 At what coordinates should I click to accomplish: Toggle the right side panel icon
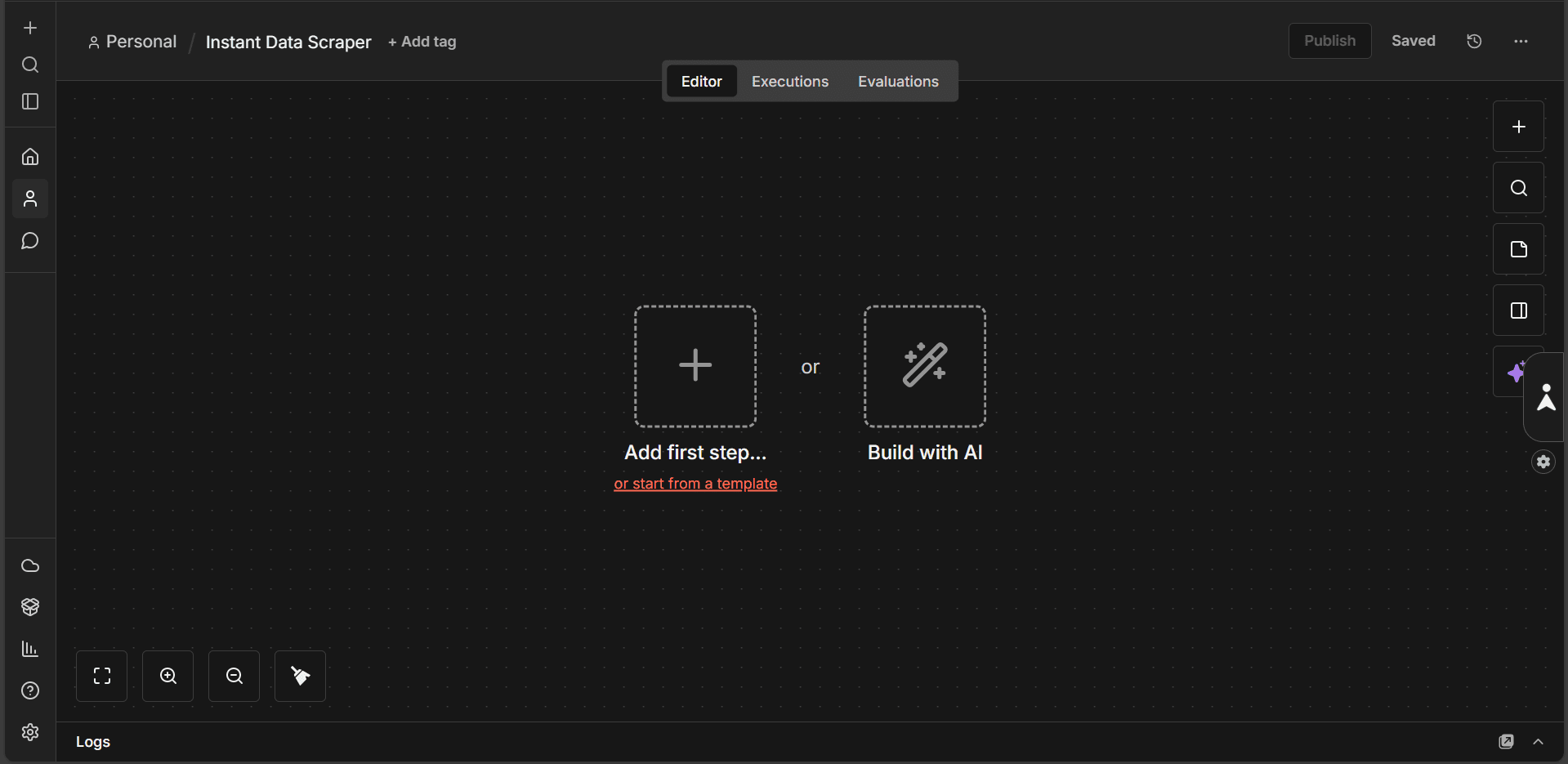[1518, 311]
